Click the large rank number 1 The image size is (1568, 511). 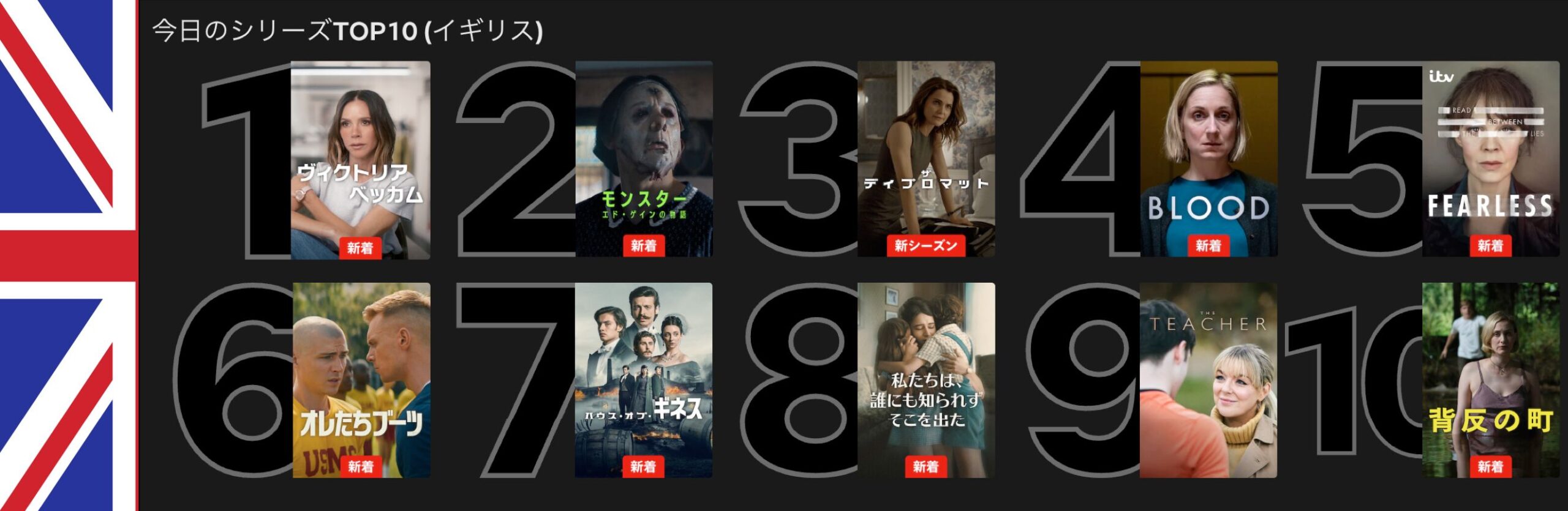pos(246,162)
